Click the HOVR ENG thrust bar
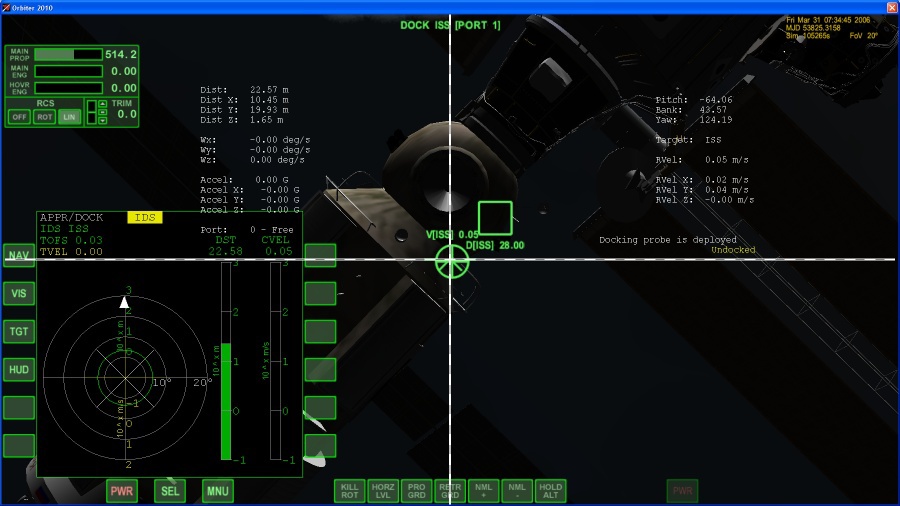Screen dimensions: 900x506 click(68, 88)
